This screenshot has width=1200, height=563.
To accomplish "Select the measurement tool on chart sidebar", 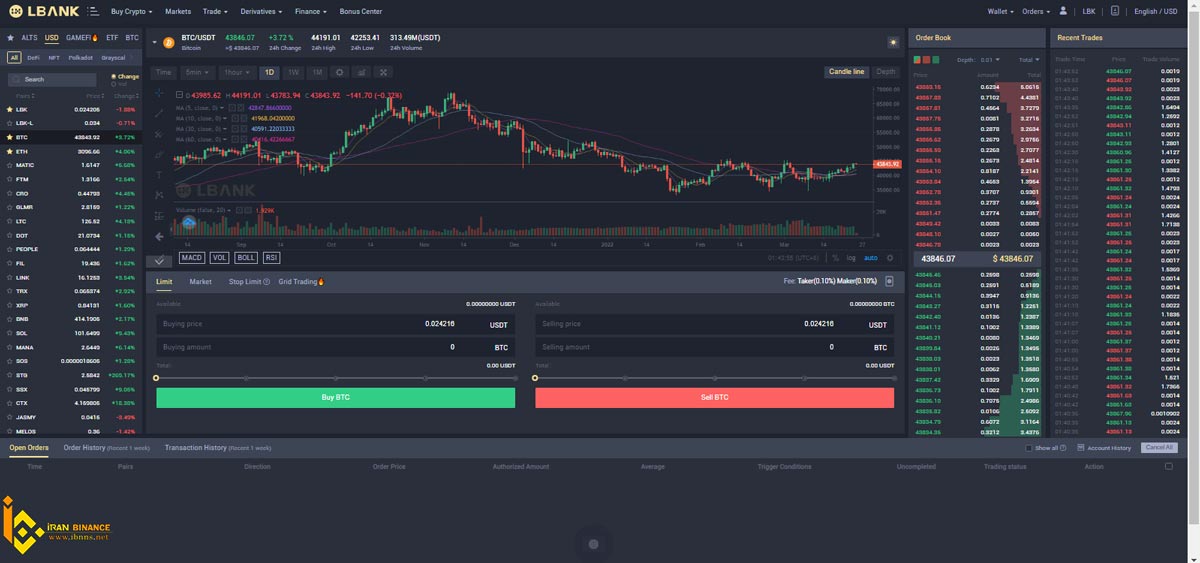I will click(159, 215).
